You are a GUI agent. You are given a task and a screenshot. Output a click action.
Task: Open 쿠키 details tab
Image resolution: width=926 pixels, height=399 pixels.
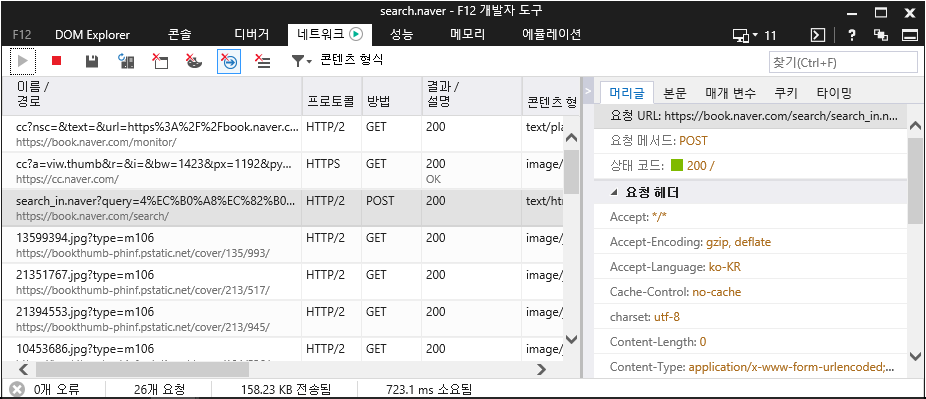pyautogui.click(x=786, y=93)
